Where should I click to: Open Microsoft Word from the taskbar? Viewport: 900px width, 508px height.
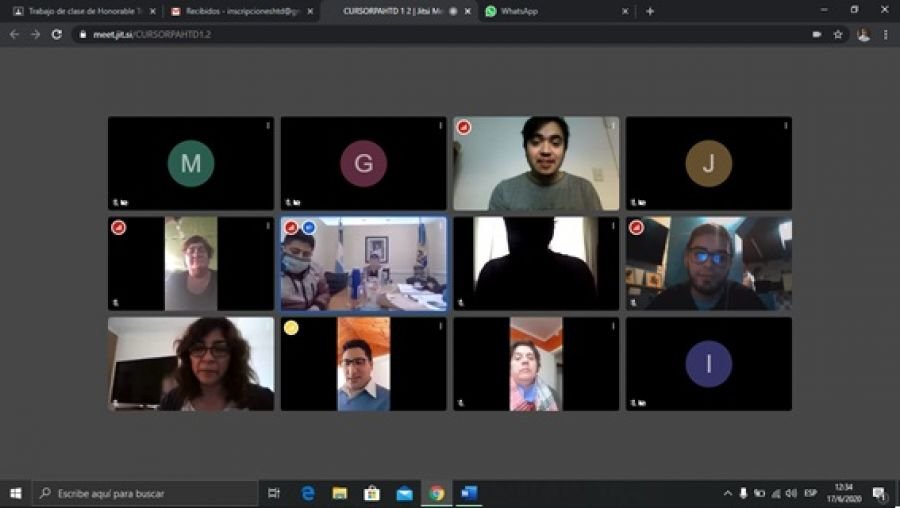tap(469, 493)
